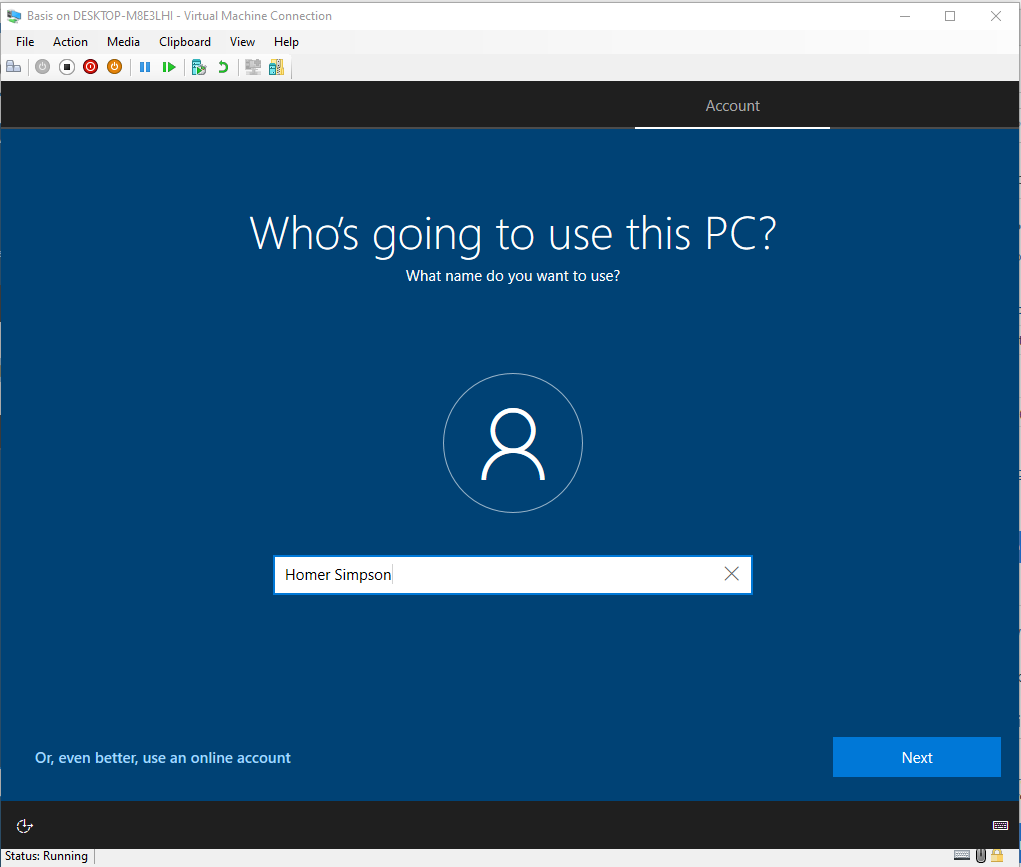Click the Enhanced Session toolbar icon
1021x867 pixels.
pyautogui.click(x=253, y=67)
